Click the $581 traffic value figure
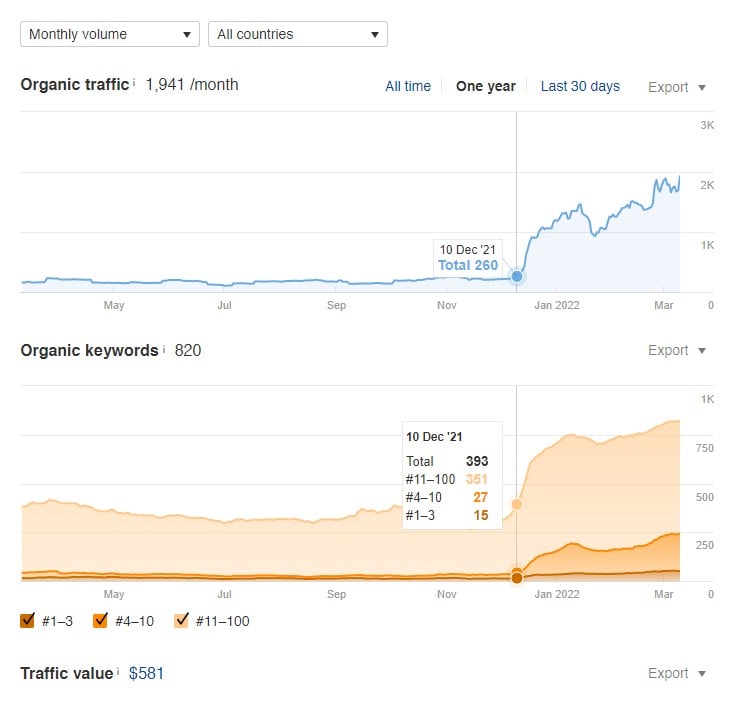 tap(146, 673)
